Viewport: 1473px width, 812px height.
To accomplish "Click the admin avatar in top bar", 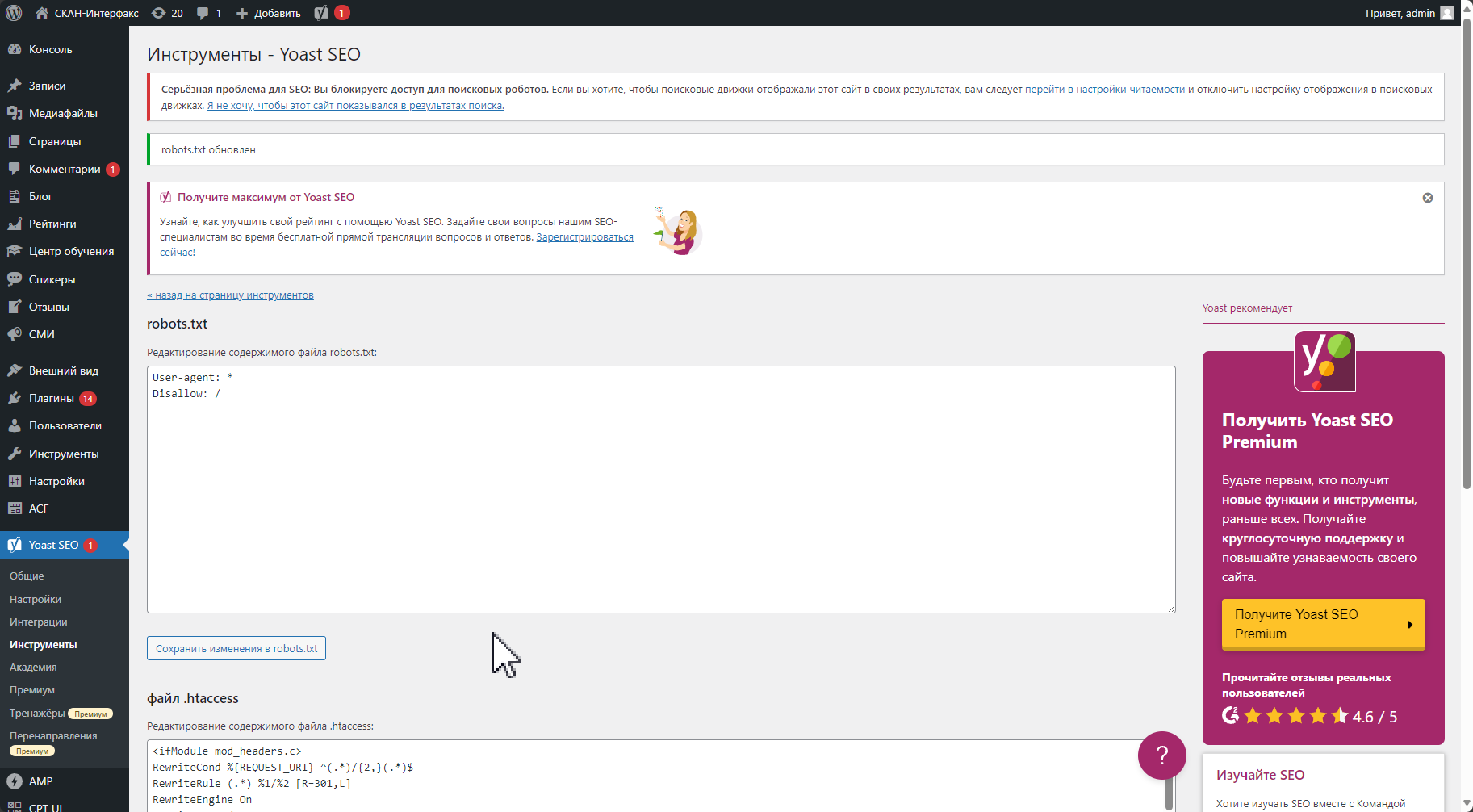I will tap(1447, 13).
